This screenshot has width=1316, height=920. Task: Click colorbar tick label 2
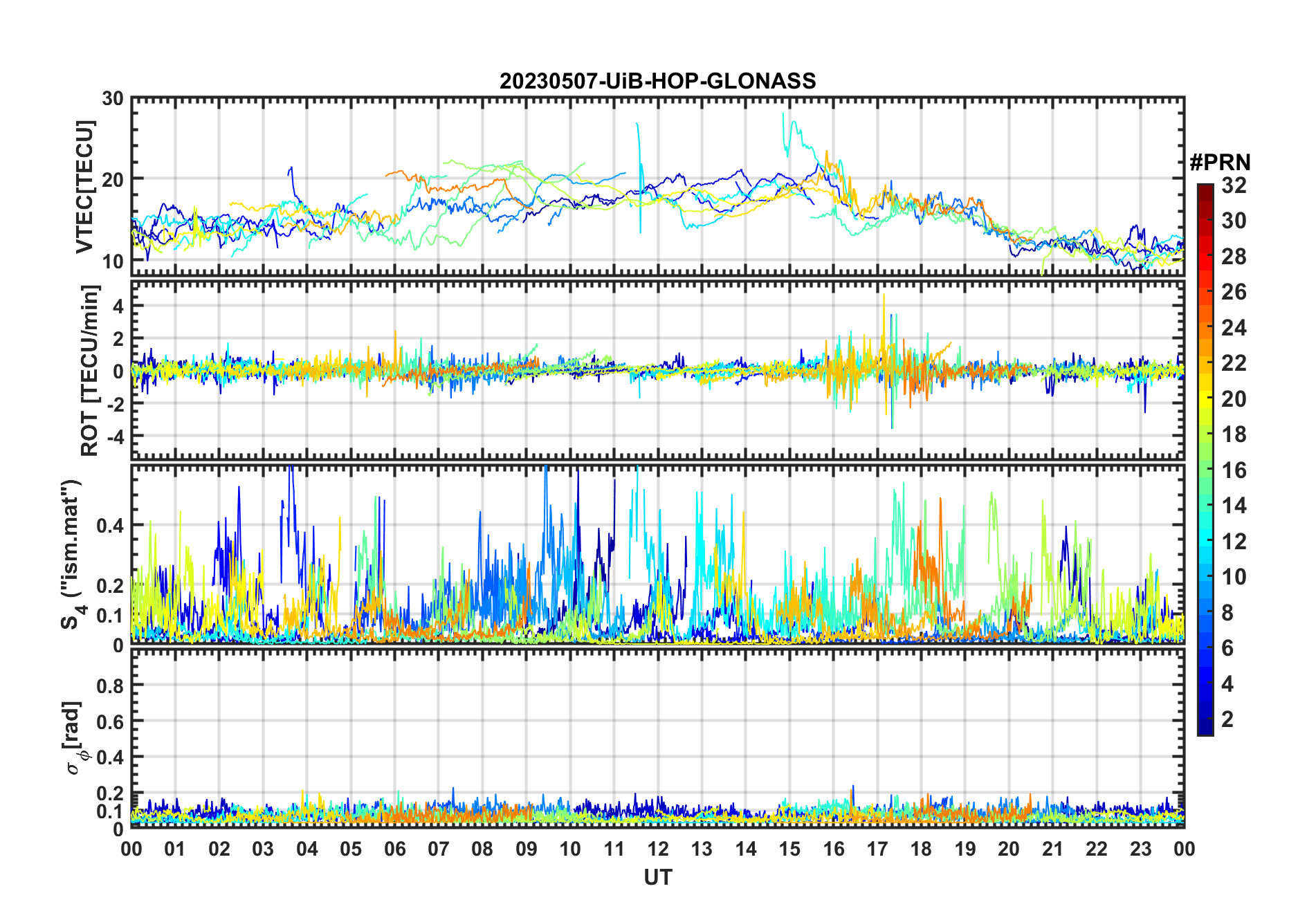click(x=1227, y=719)
